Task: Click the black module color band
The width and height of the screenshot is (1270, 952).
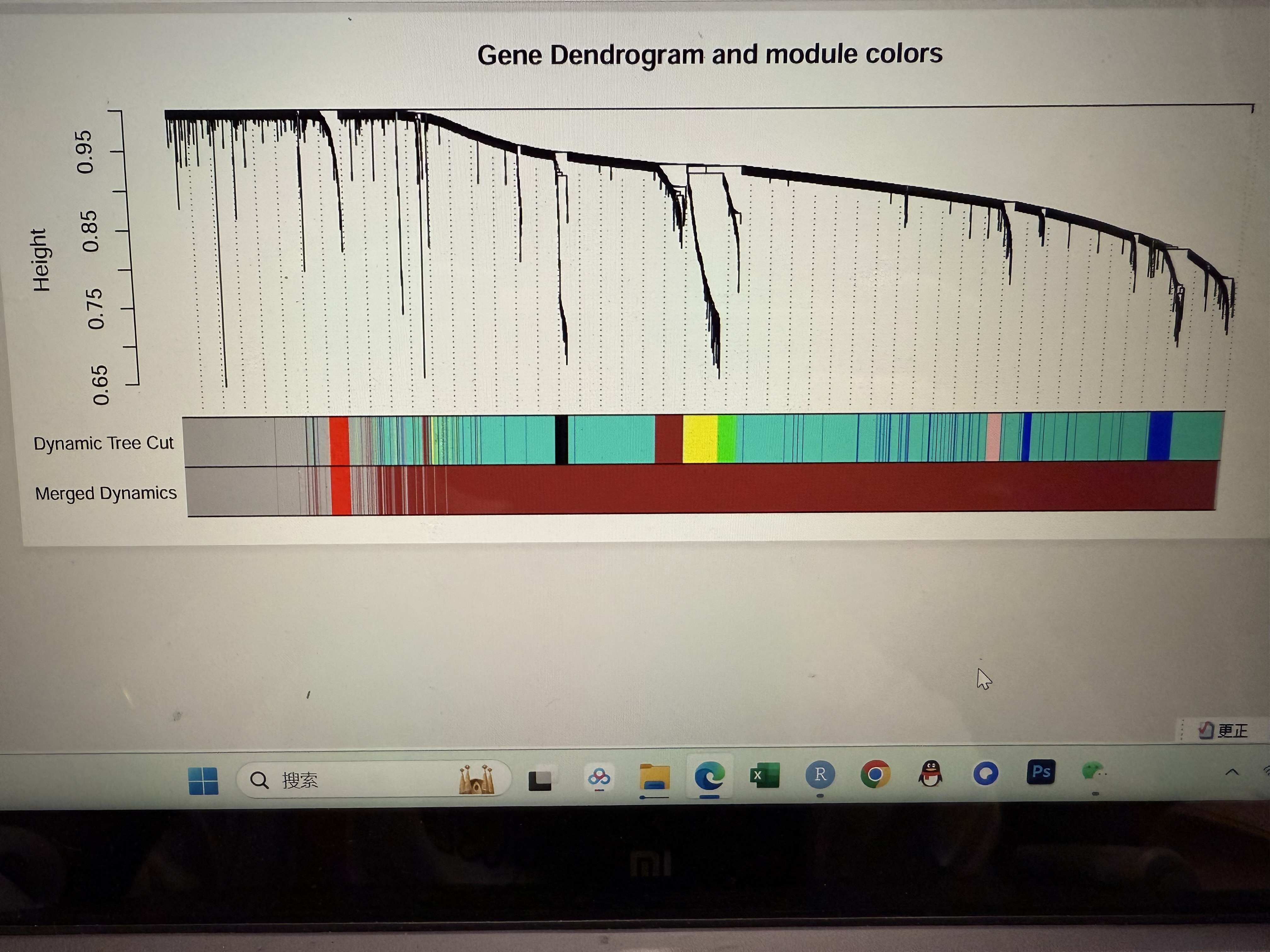Action: (x=562, y=439)
